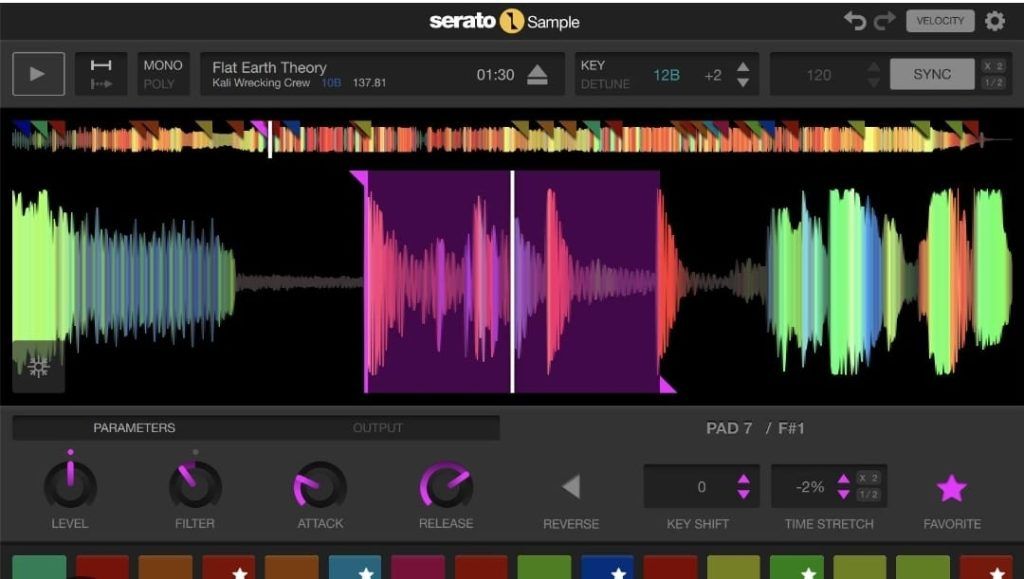Increase key with the up arrow
The height and width of the screenshot is (579, 1024).
[743, 67]
